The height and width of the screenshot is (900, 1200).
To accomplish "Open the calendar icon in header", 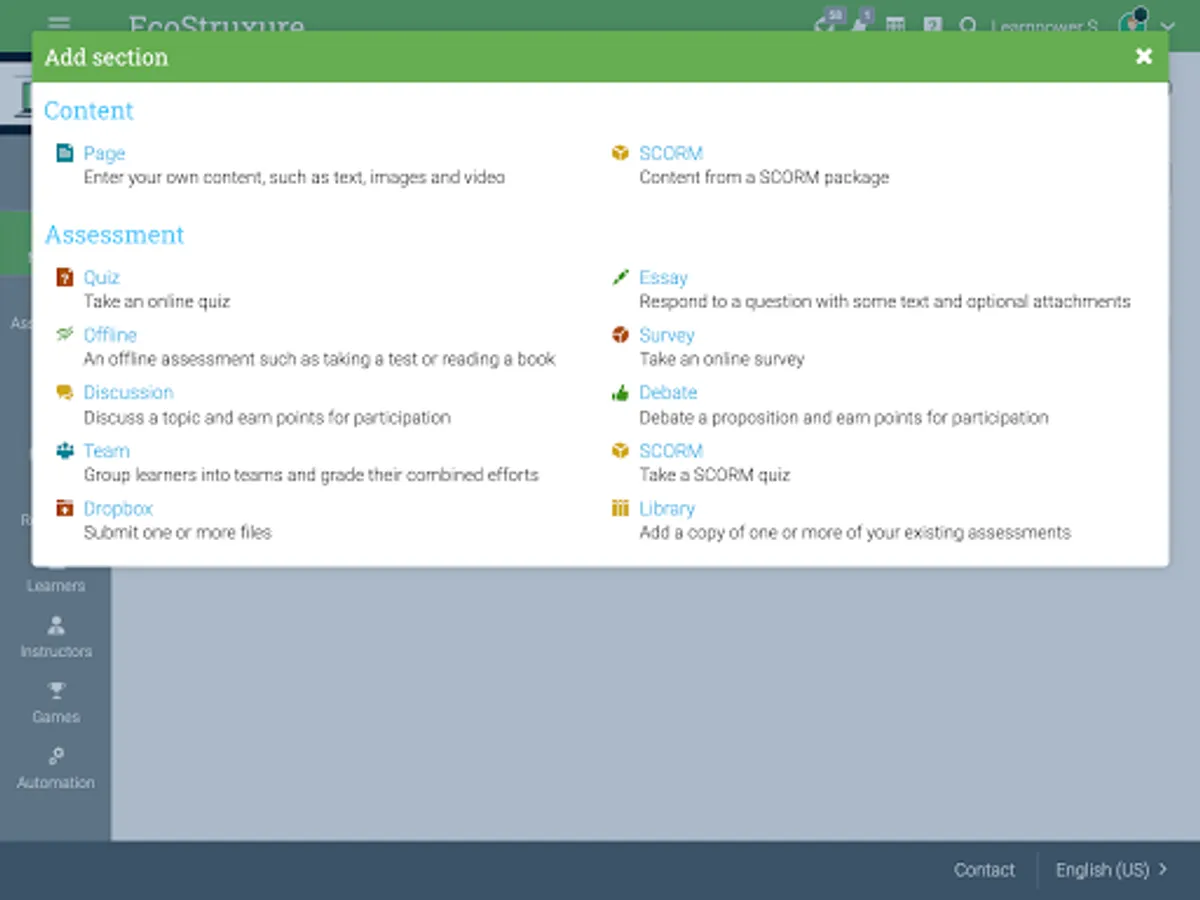I will [896, 24].
